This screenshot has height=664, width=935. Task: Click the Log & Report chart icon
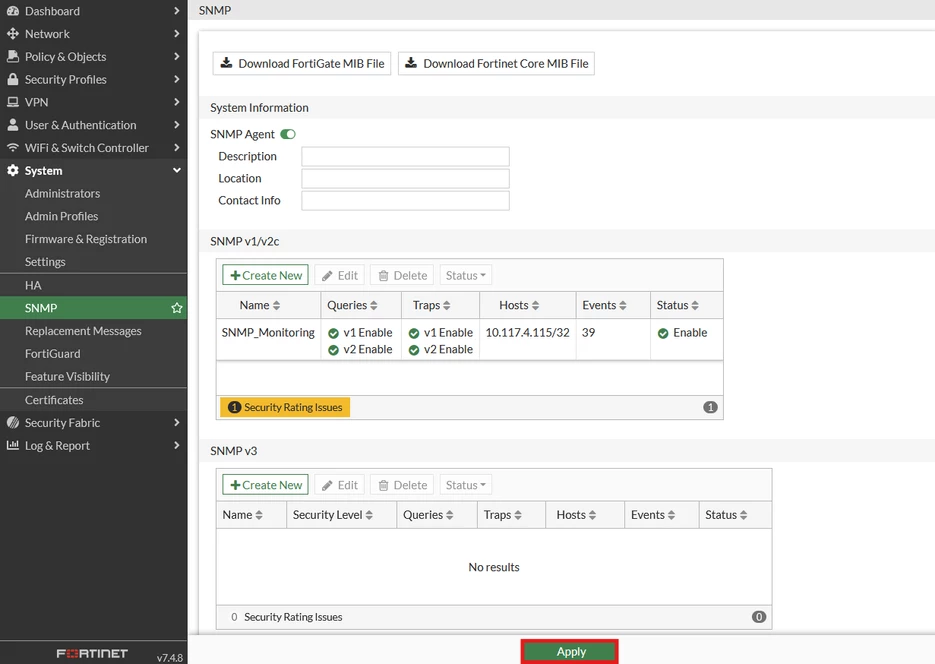13,445
